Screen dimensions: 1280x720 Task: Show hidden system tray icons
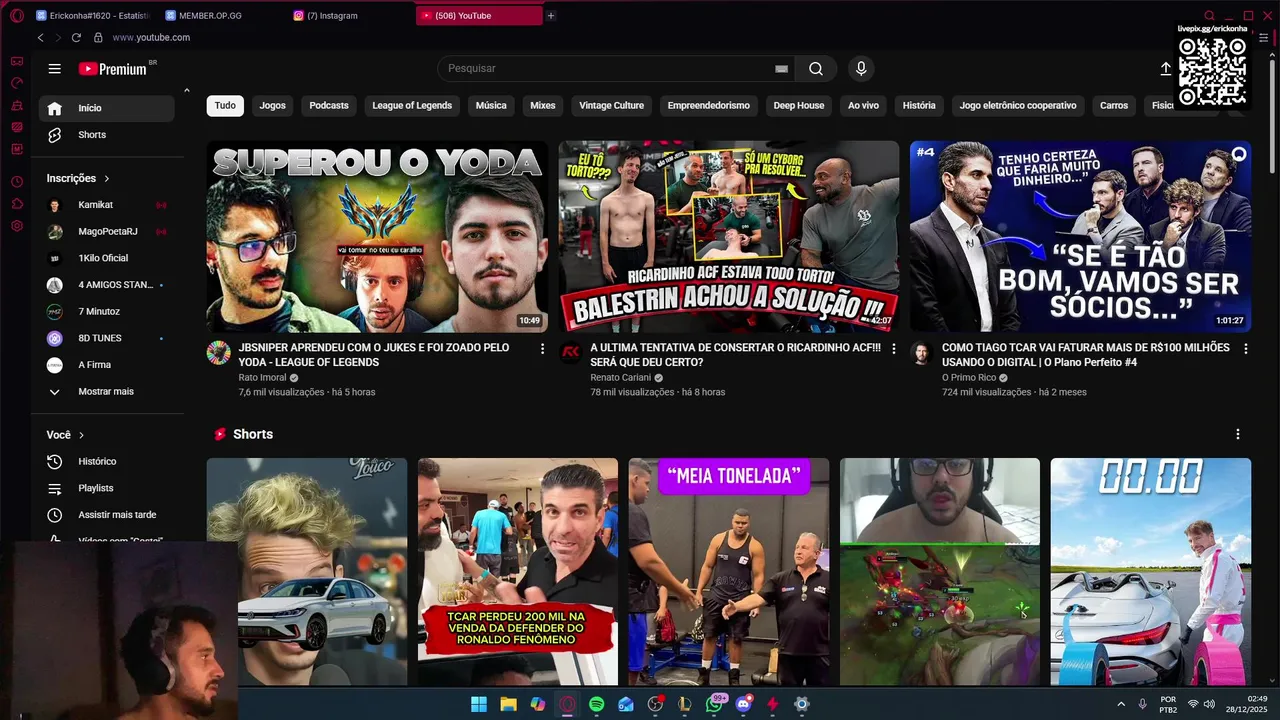(x=1120, y=704)
